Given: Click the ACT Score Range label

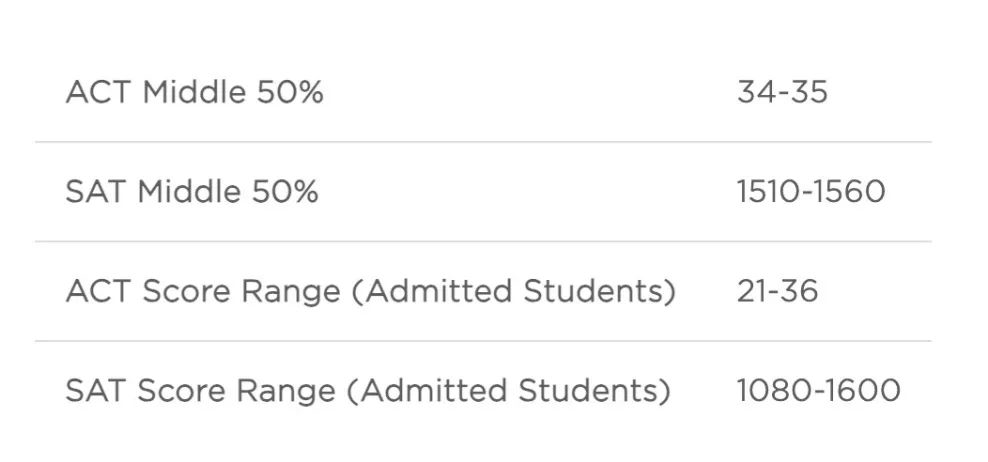Looking at the screenshot, I should click(x=370, y=291).
